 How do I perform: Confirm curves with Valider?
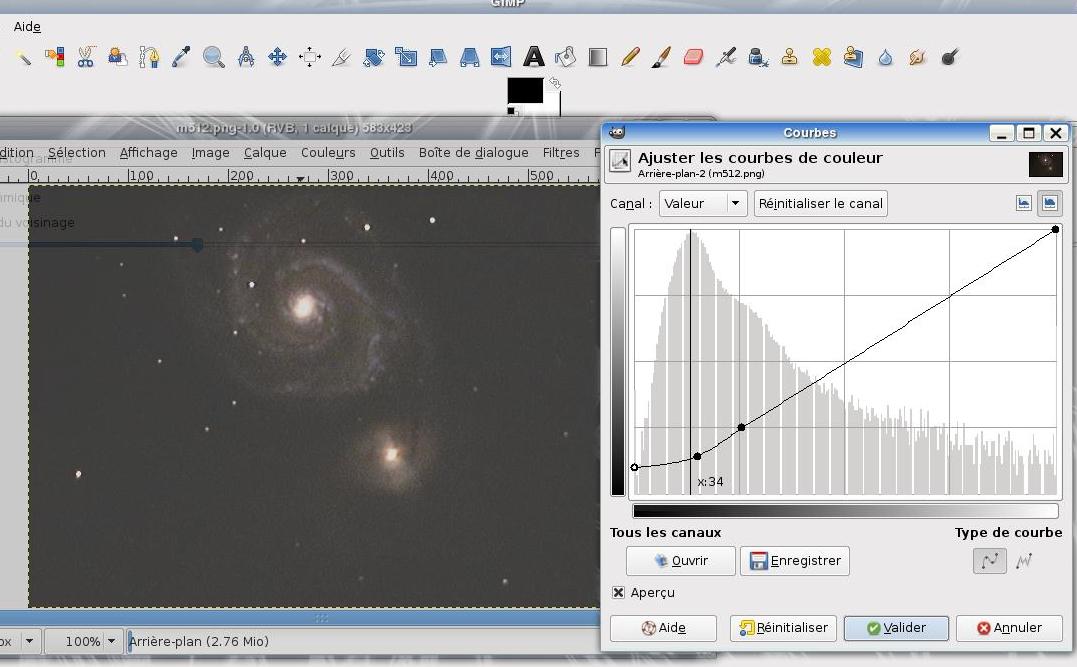pyautogui.click(x=896, y=628)
